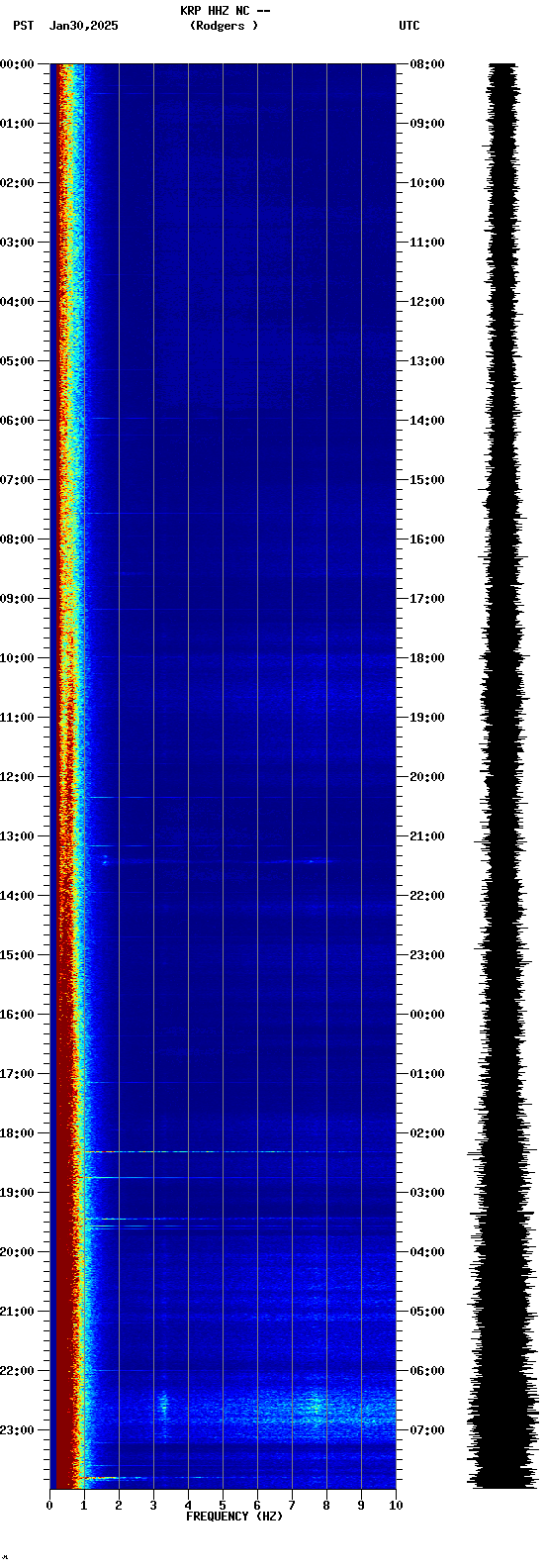Click the '09:00' PST time label
The image size is (546, 1568).
17,599
